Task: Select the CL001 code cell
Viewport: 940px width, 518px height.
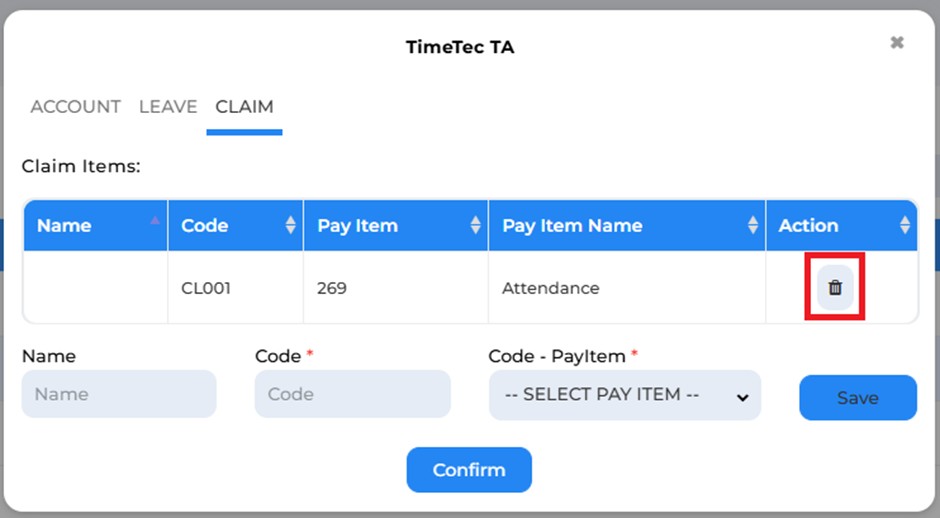Action: coord(236,287)
